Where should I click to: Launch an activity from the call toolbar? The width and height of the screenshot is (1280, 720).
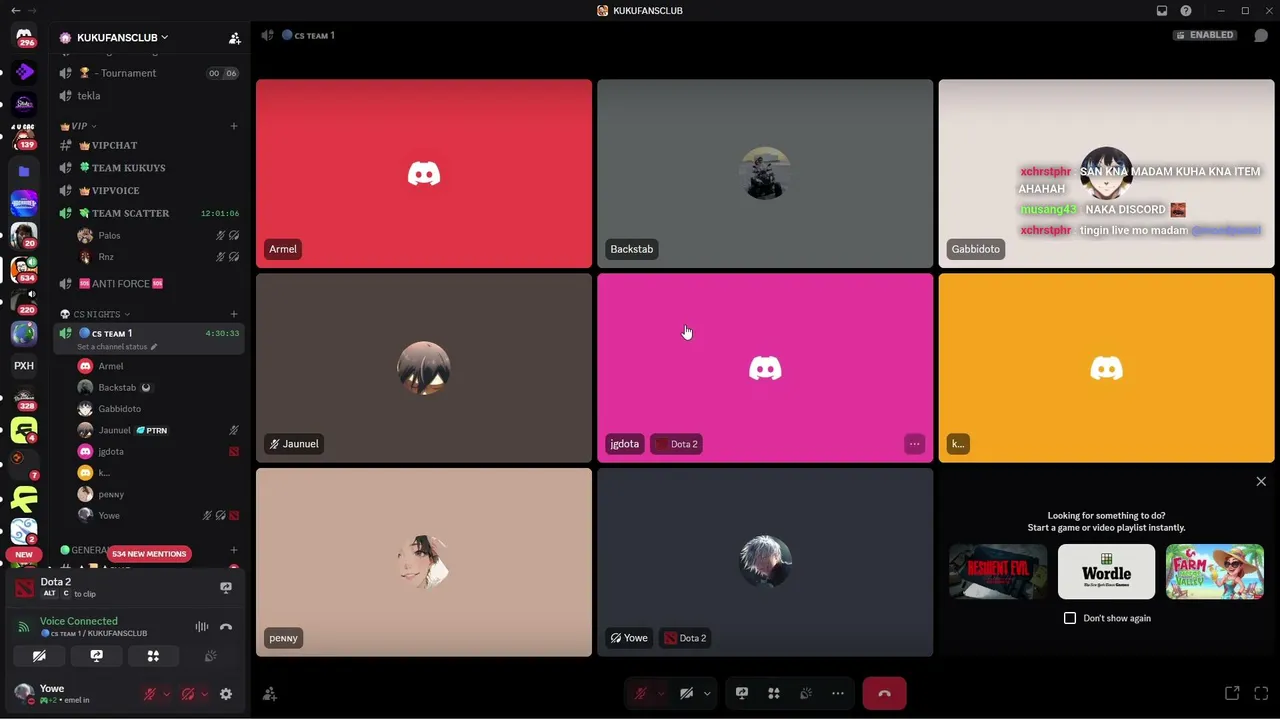[774, 694]
